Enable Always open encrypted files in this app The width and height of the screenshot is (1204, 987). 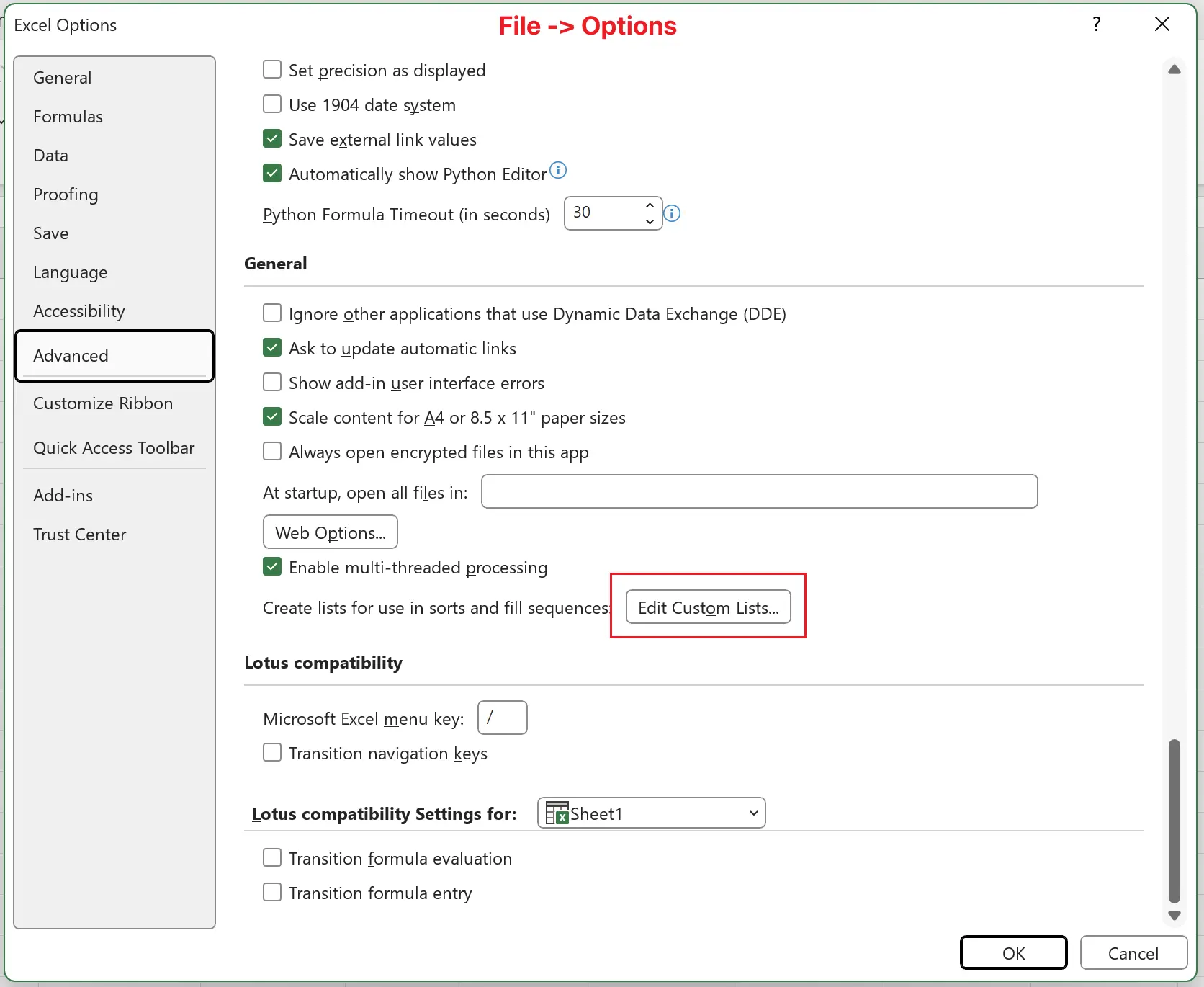pyautogui.click(x=271, y=451)
